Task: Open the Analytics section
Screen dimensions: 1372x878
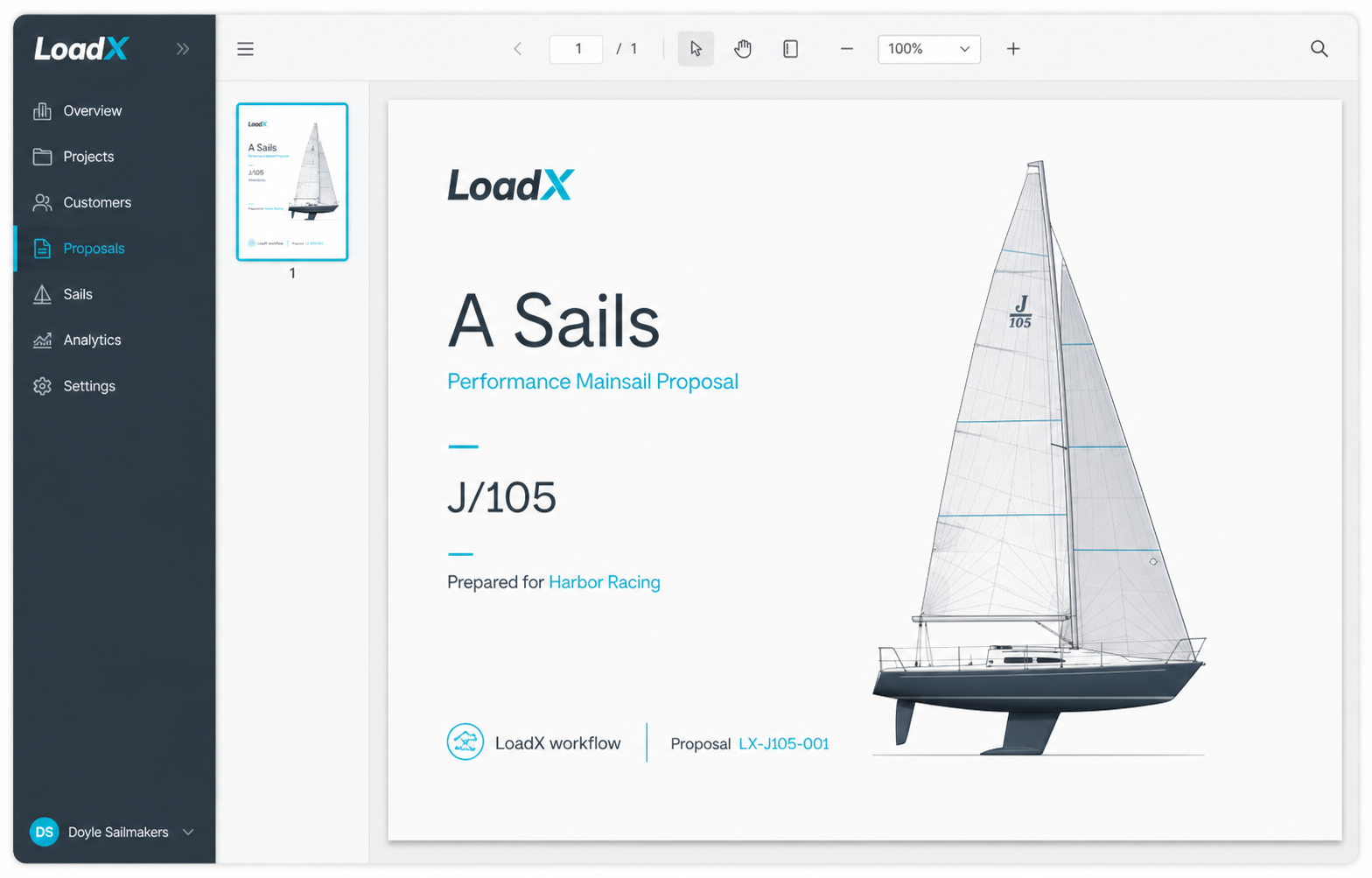Action: pos(115,341)
